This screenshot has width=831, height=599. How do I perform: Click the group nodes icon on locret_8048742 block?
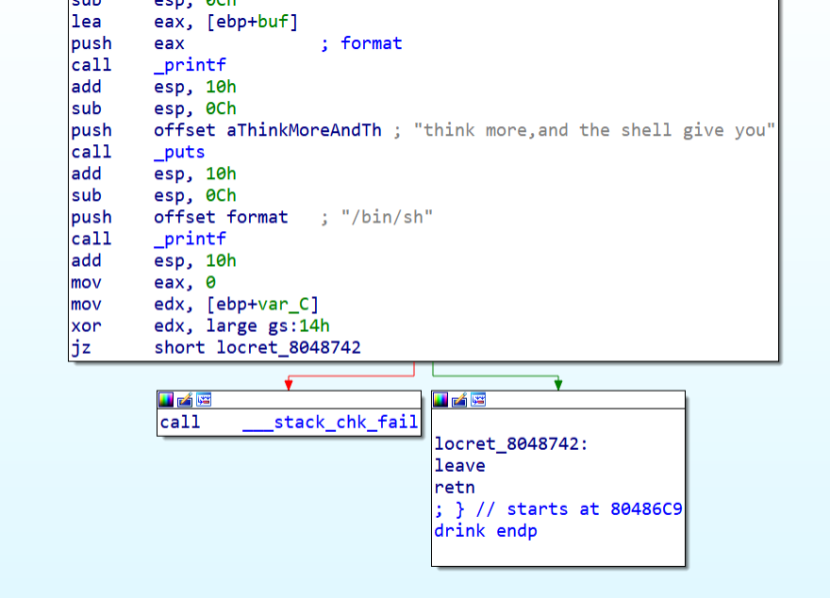[479, 400]
